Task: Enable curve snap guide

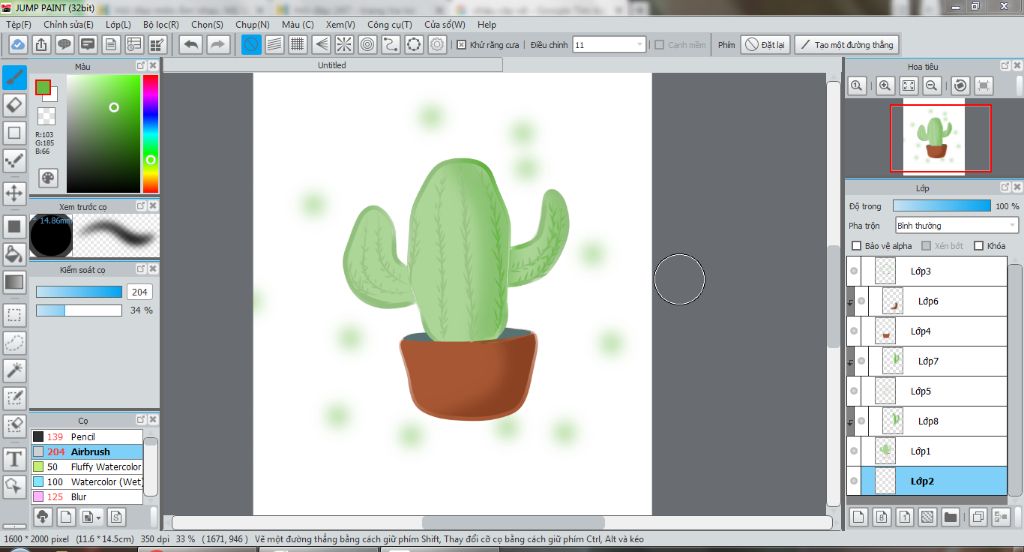Action: (x=391, y=44)
